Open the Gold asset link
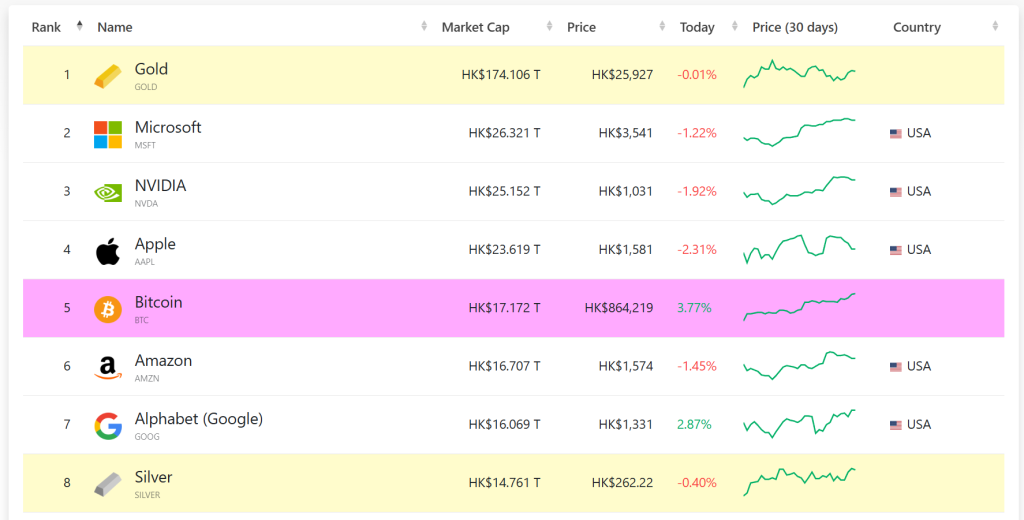Image resolution: width=1024 pixels, height=520 pixels. pyautogui.click(x=151, y=69)
